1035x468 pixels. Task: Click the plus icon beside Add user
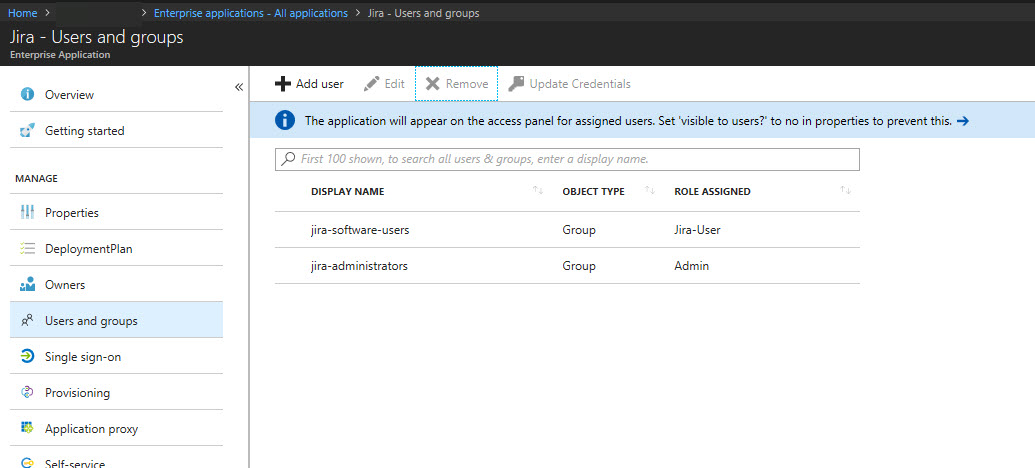[x=283, y=84]
